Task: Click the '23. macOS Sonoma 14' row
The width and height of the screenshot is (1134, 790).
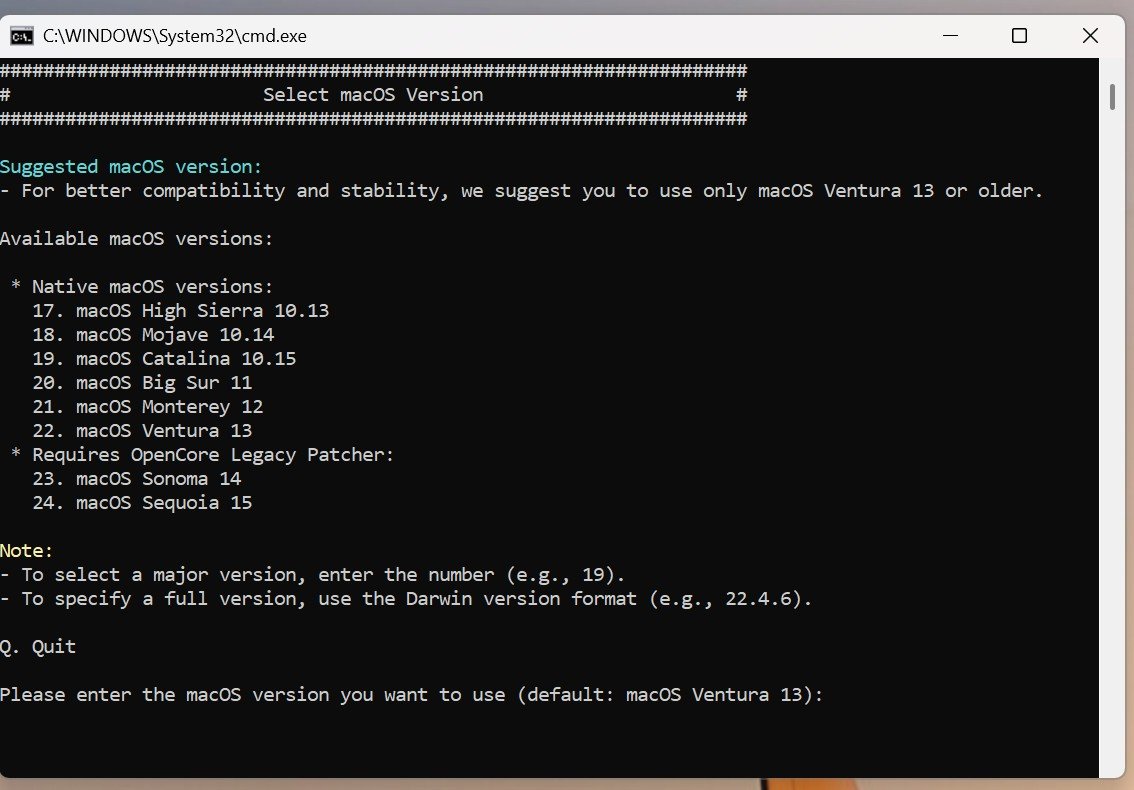Action: pos(137,479)
